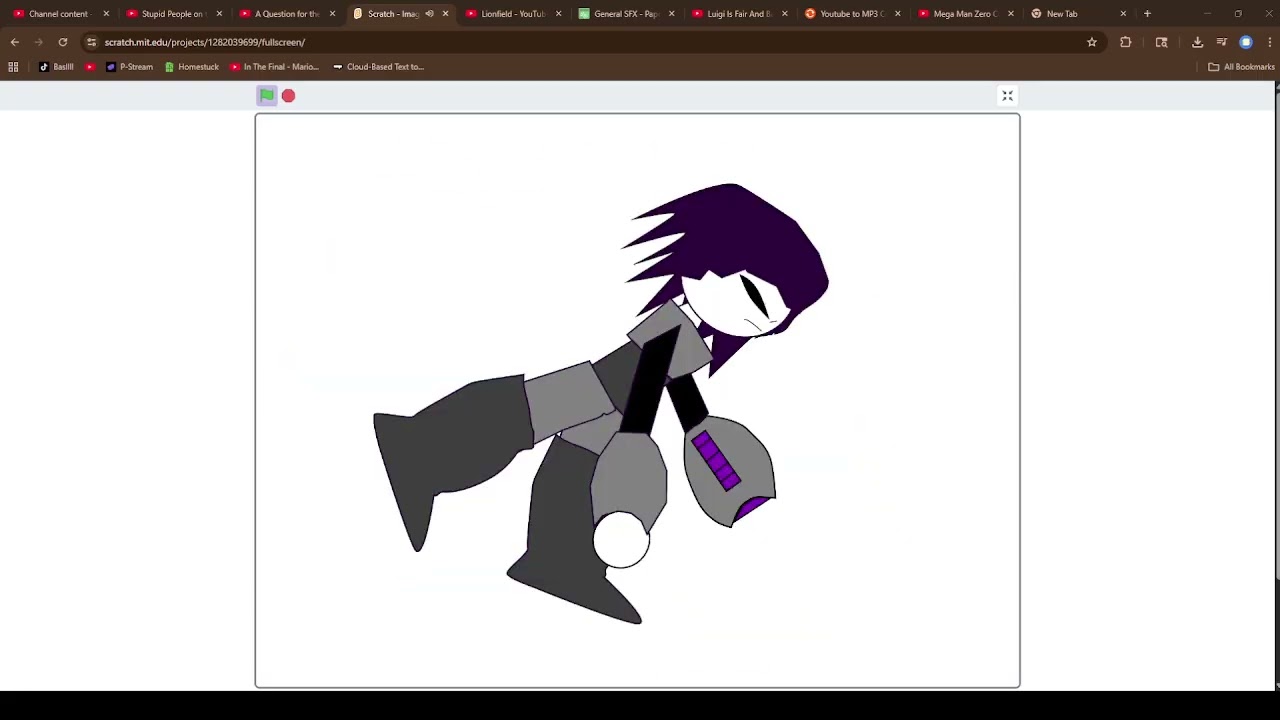Exit Scratch fullscreen mode icon
1280x720 pixels.
click(1007, 95)
